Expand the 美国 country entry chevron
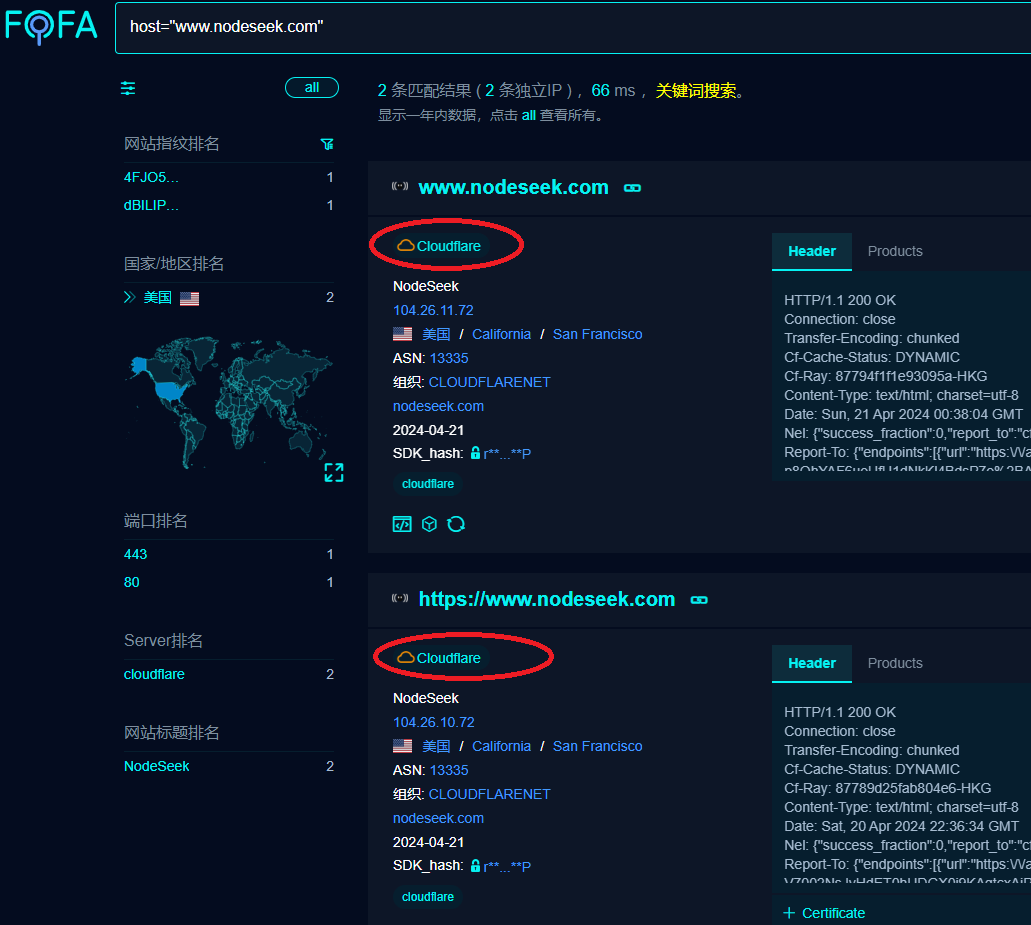This screenshot has width=1031, height=925. [x=129, y=297]
